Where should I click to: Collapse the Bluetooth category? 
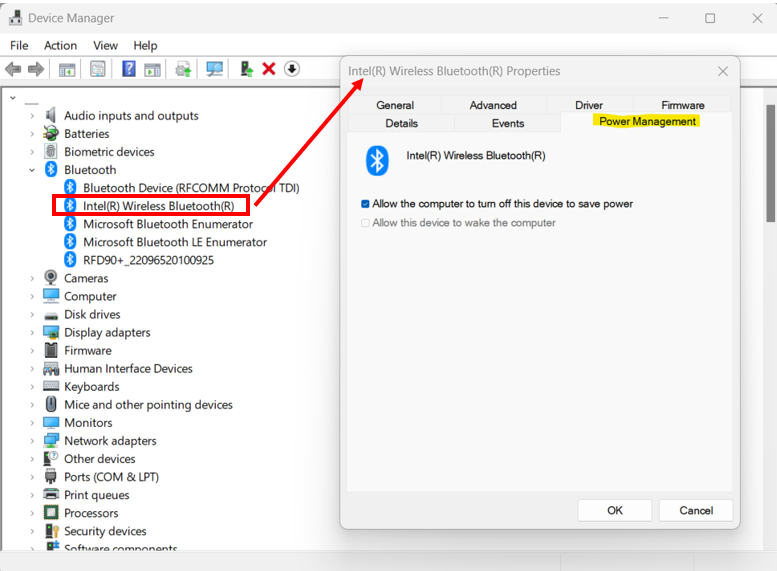click(32, 170)
